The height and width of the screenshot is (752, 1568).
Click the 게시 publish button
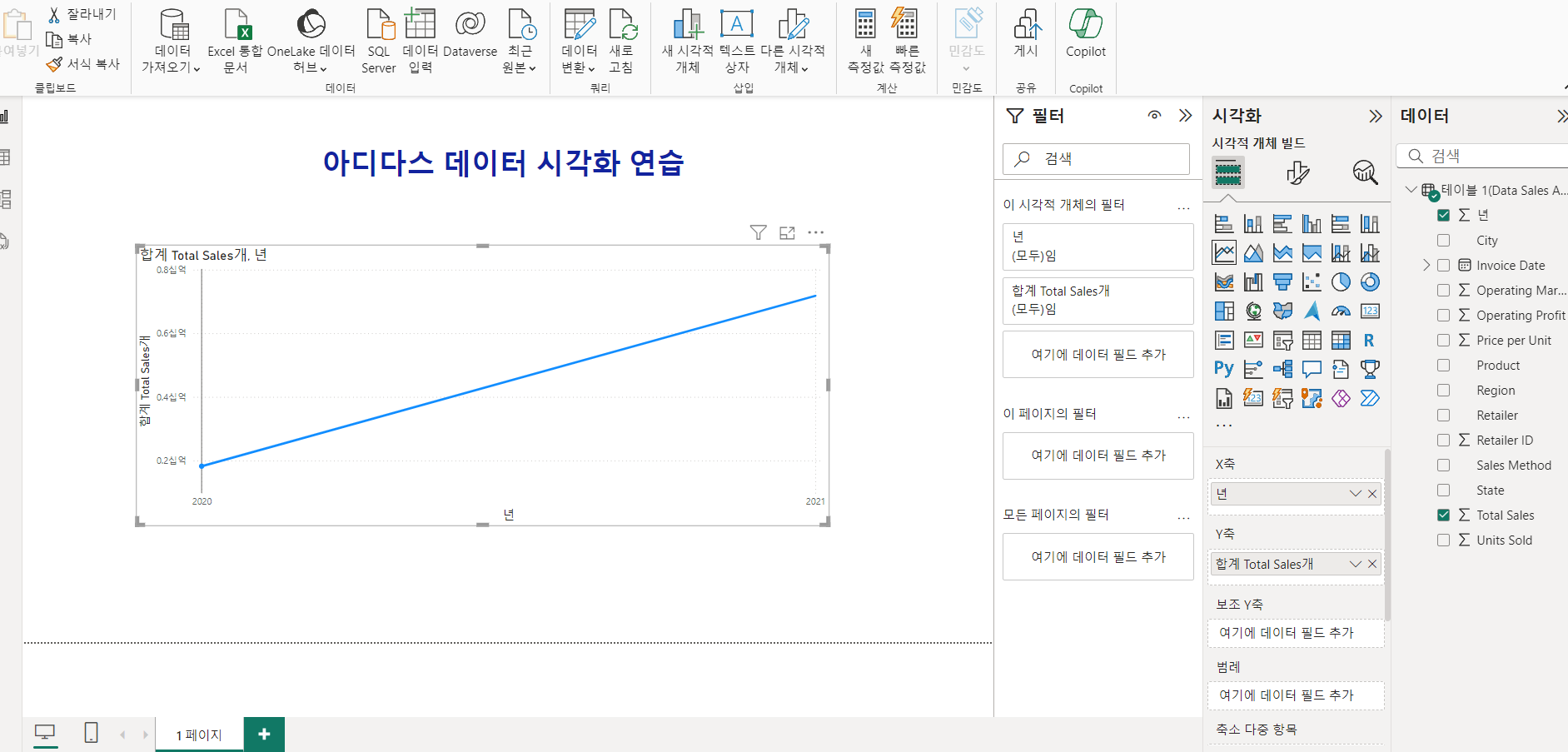pyautogui.click(x=1026, y=33)
